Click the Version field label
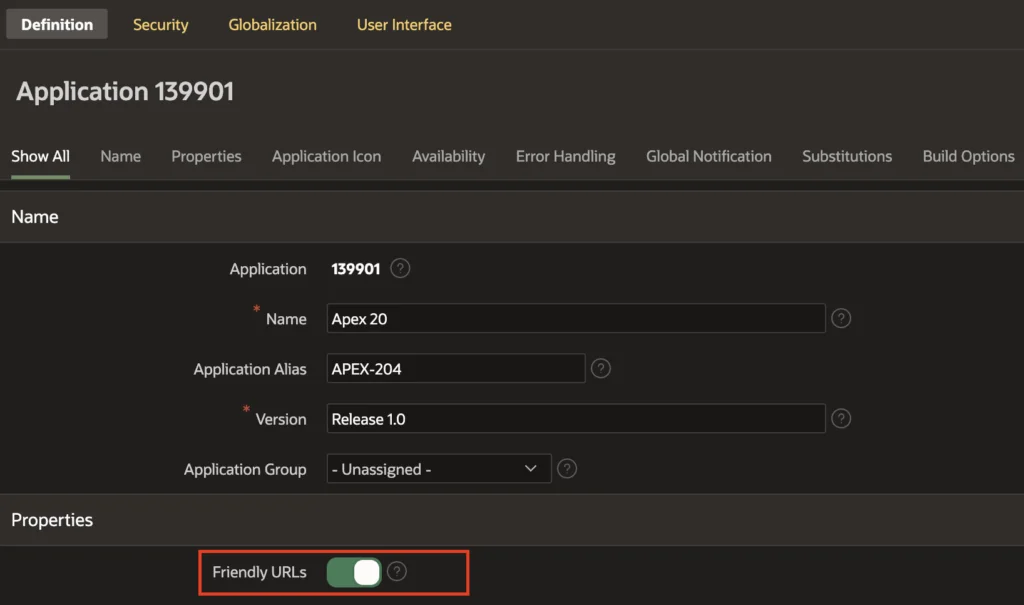Viewport: 1024px width, 605px height. pyautogui.click(x=281, y=419)
